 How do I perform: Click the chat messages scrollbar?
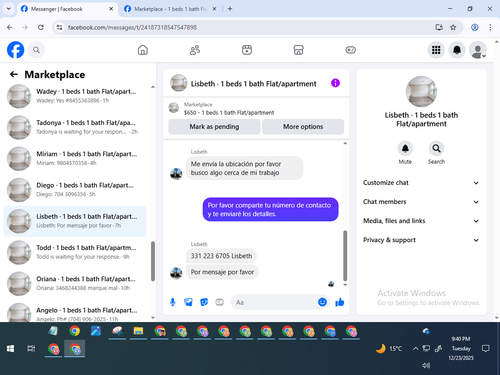click(345, 256)
